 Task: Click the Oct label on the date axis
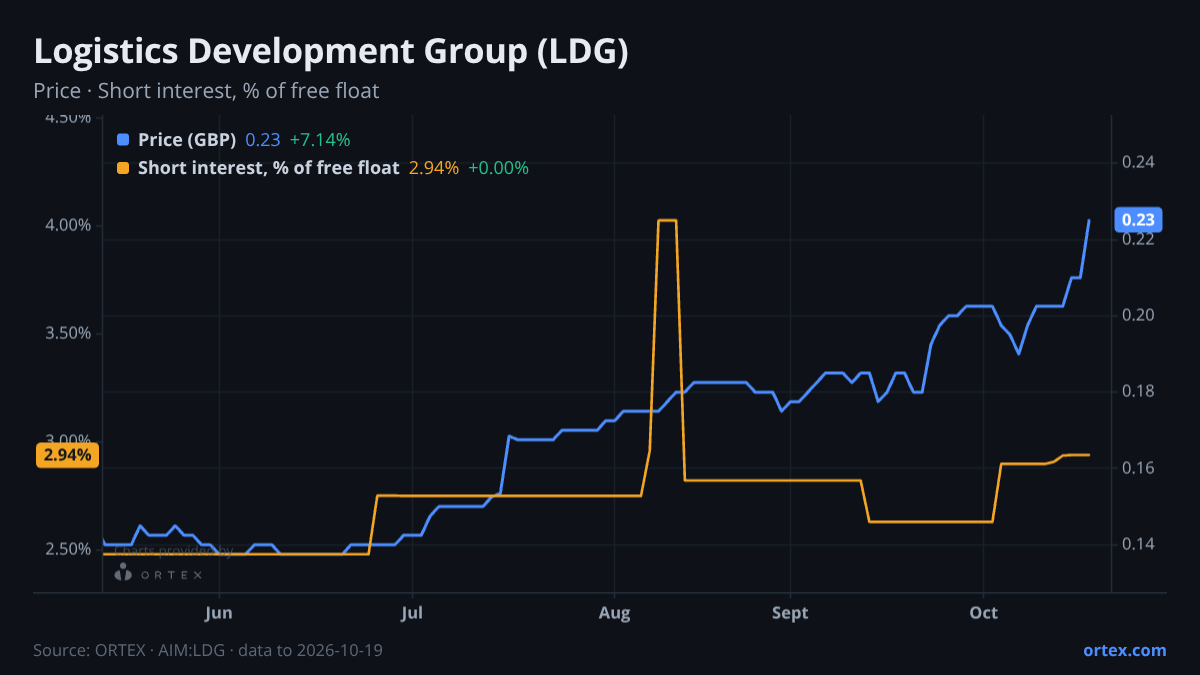(984, 612)
